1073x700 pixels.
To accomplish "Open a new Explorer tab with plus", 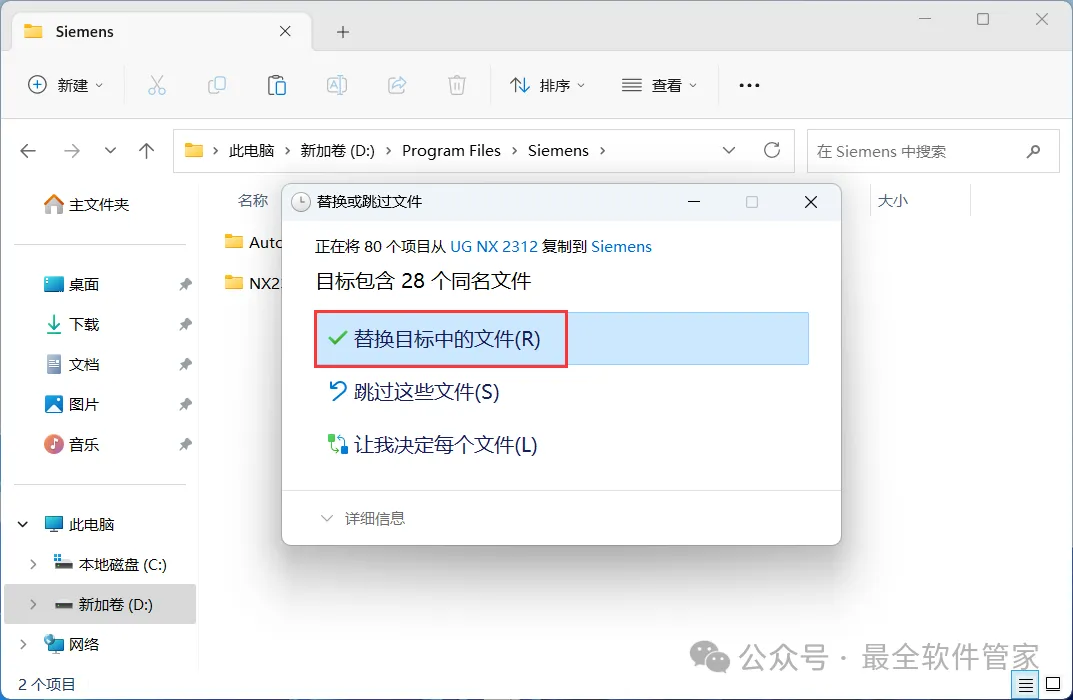I will tap(343, 31).
